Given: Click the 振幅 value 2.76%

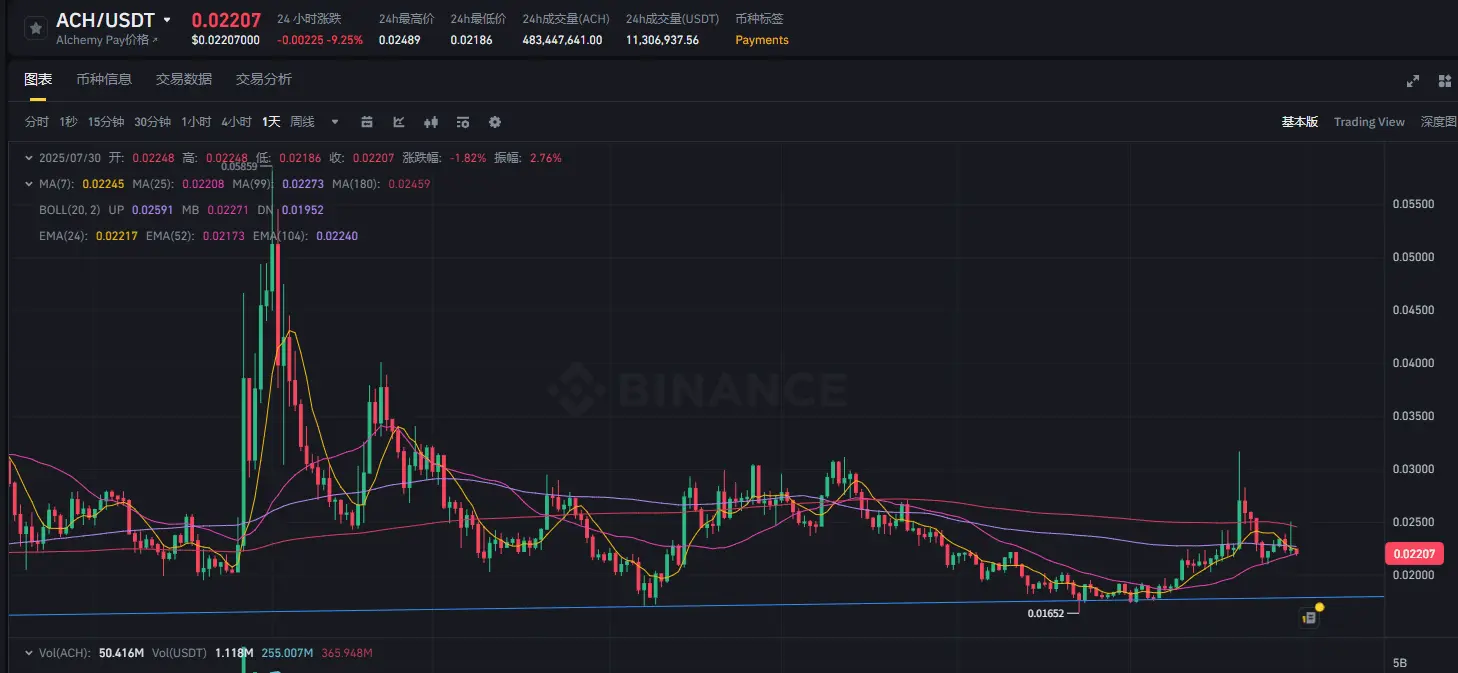Looking at the screenshot, I should click(546, 158).
